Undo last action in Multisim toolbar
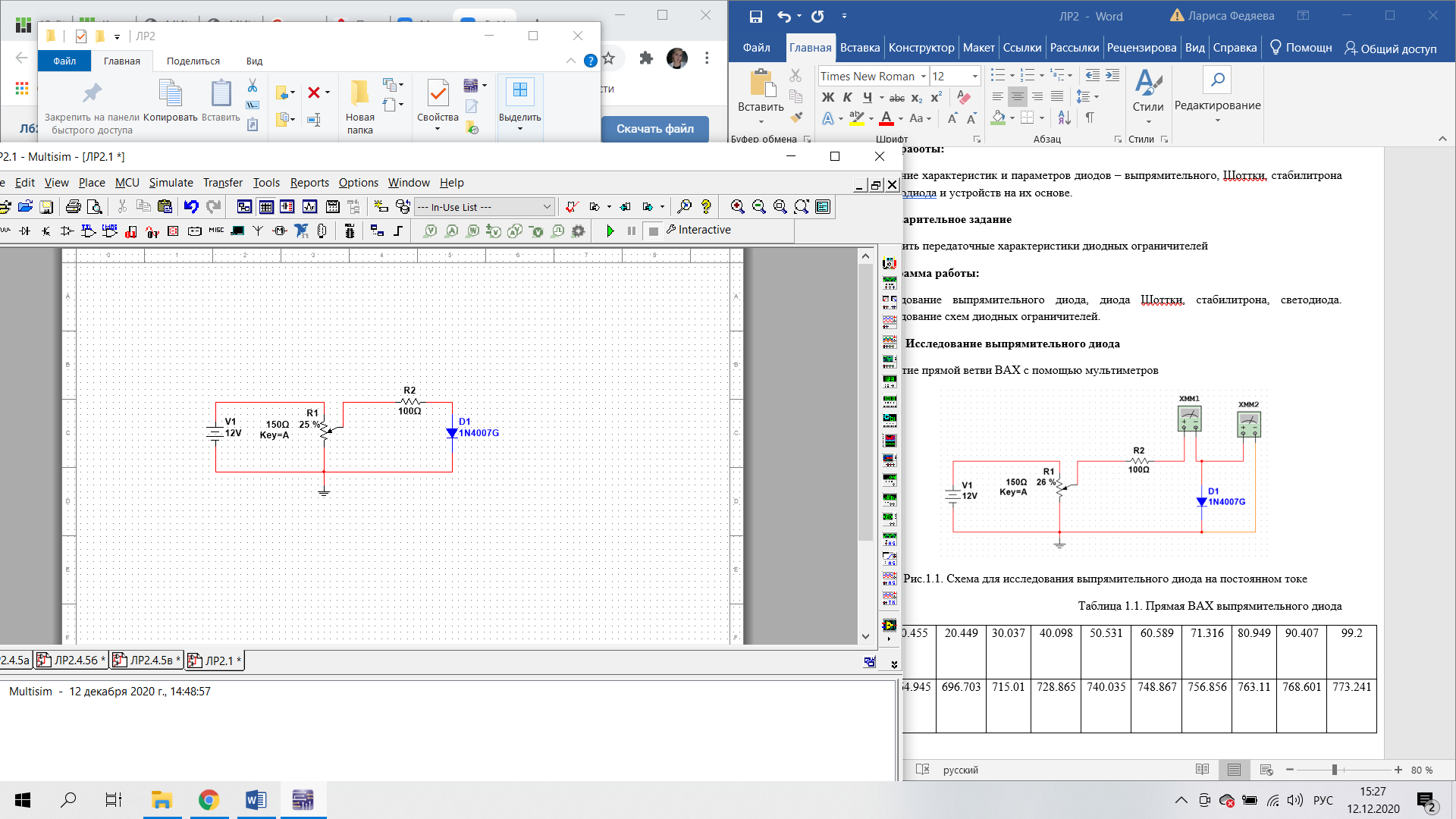1456x819 pixels. [x=191, y=206]
